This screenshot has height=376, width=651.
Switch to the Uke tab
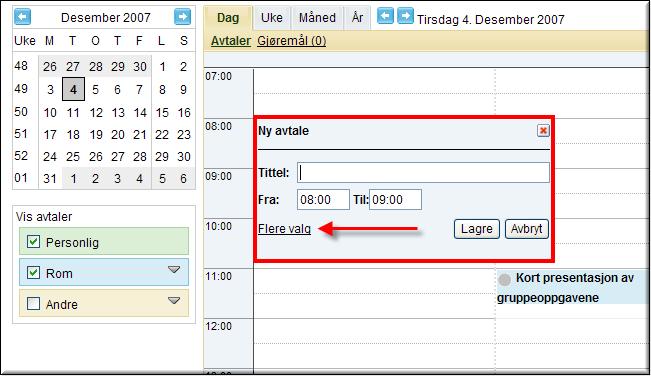tap(272, 18)
